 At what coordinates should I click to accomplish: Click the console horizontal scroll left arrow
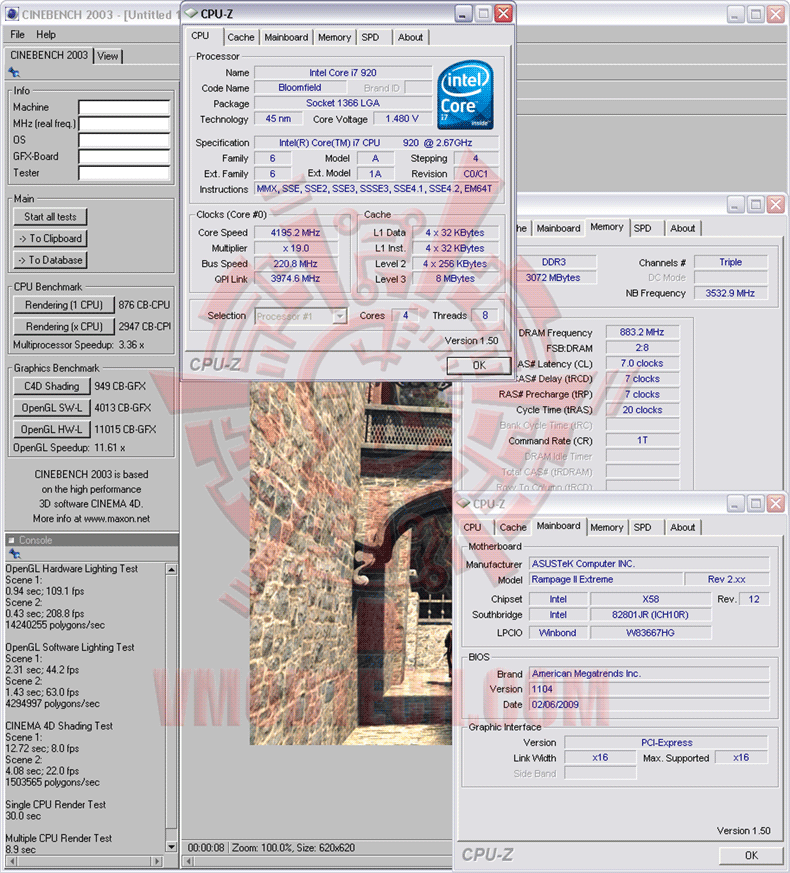click(x=11, y=861)
